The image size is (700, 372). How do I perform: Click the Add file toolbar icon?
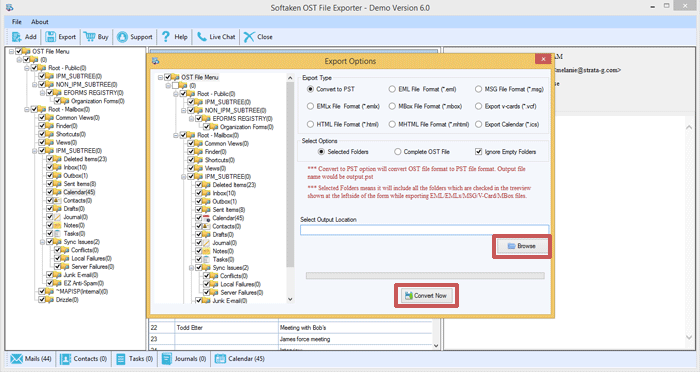tap(17, 37)
